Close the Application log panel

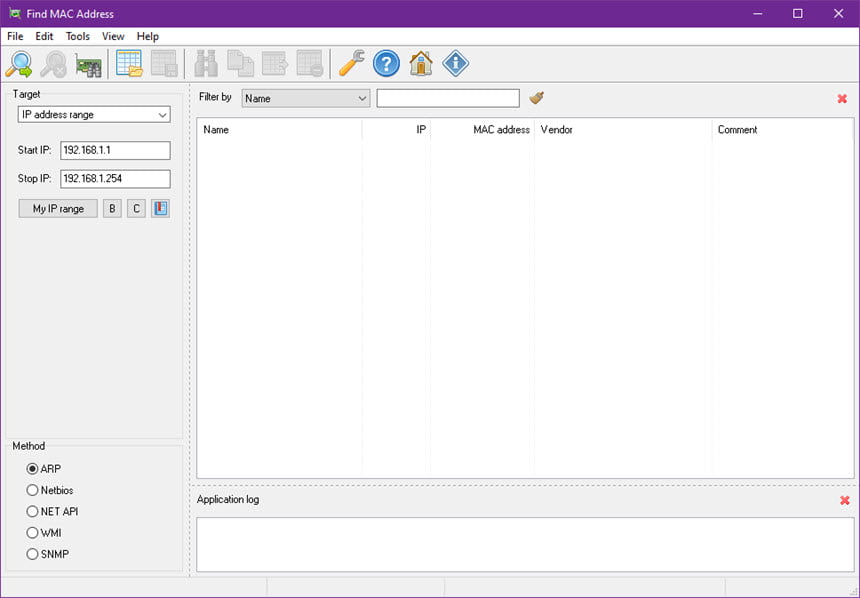tap(845, 500)
